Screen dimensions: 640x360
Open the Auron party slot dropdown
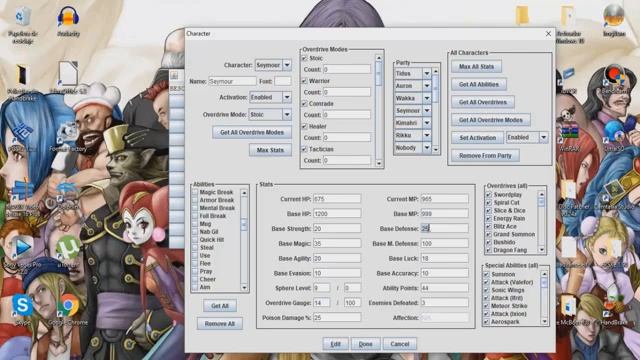click(x=427, y=86)
